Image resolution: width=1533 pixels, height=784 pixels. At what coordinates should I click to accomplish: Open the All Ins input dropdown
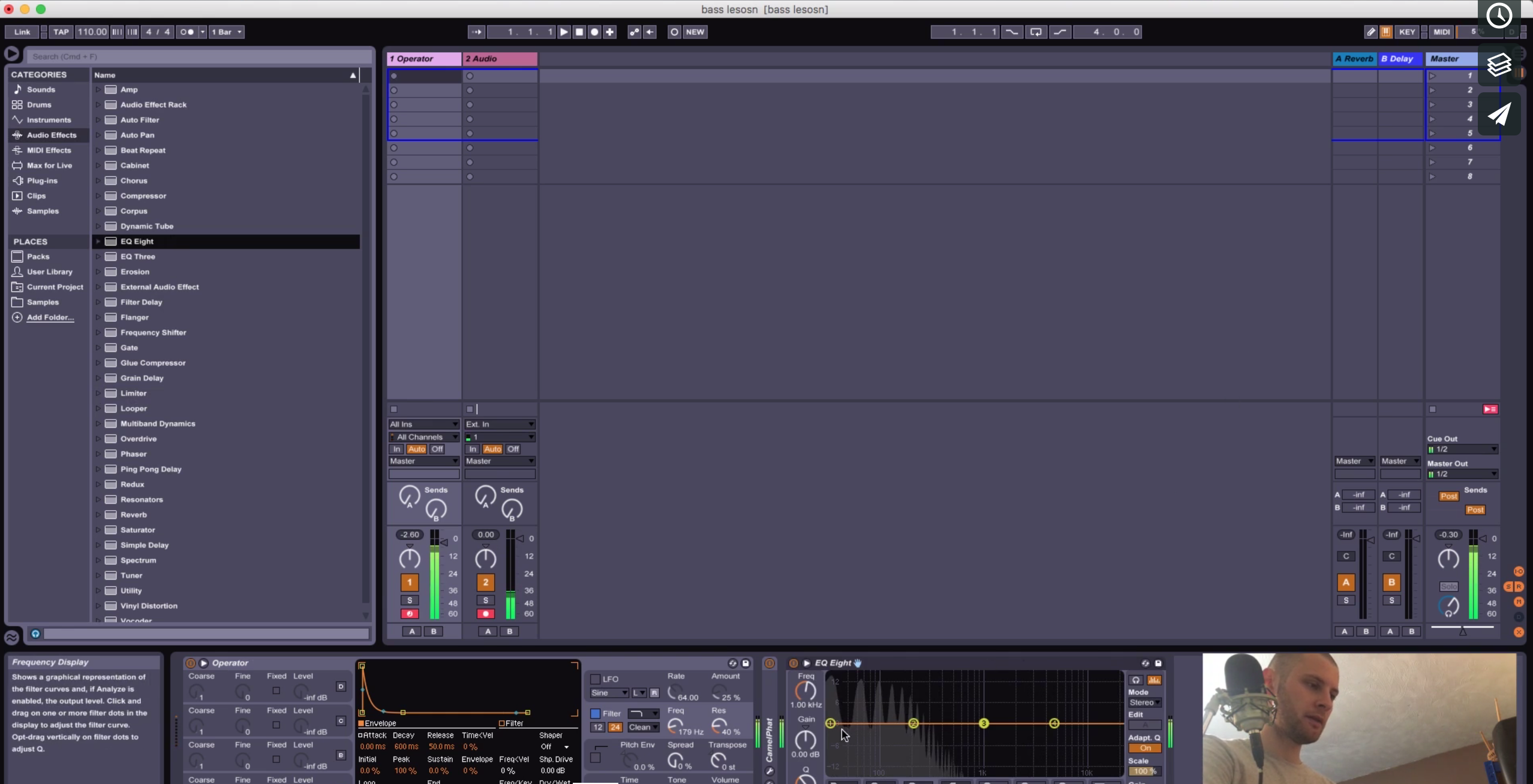coord(424,424)
